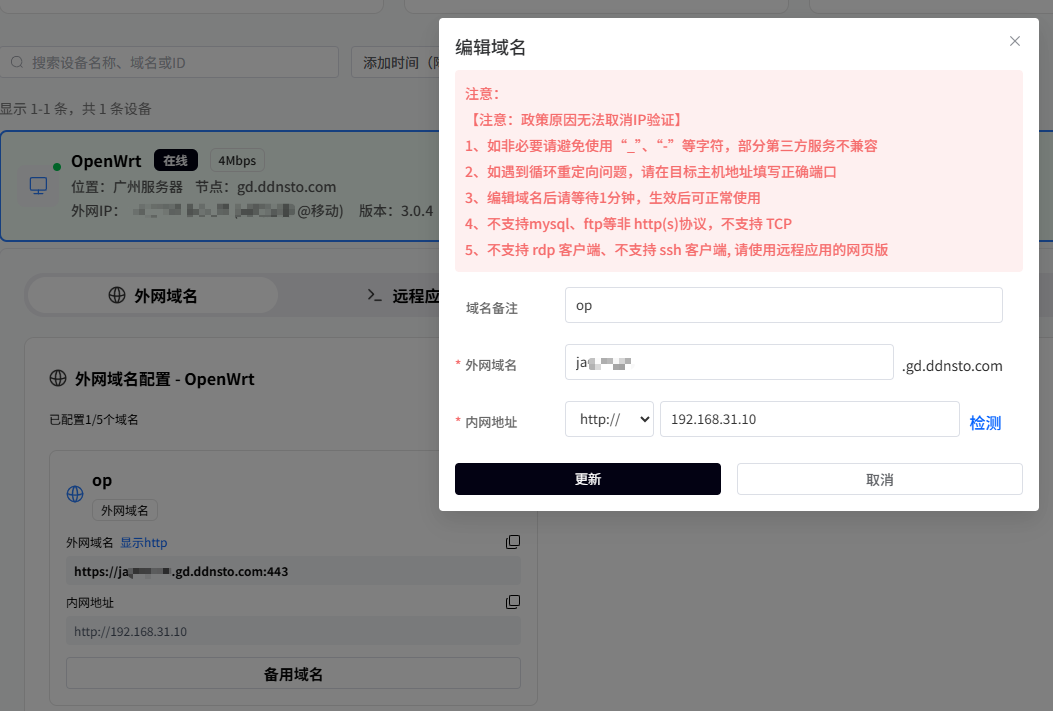The height and width of the screenshot is (711, 1053).
Task: Click the search magnifier icon
Action: pyautogui.click(x=17, y=62)
